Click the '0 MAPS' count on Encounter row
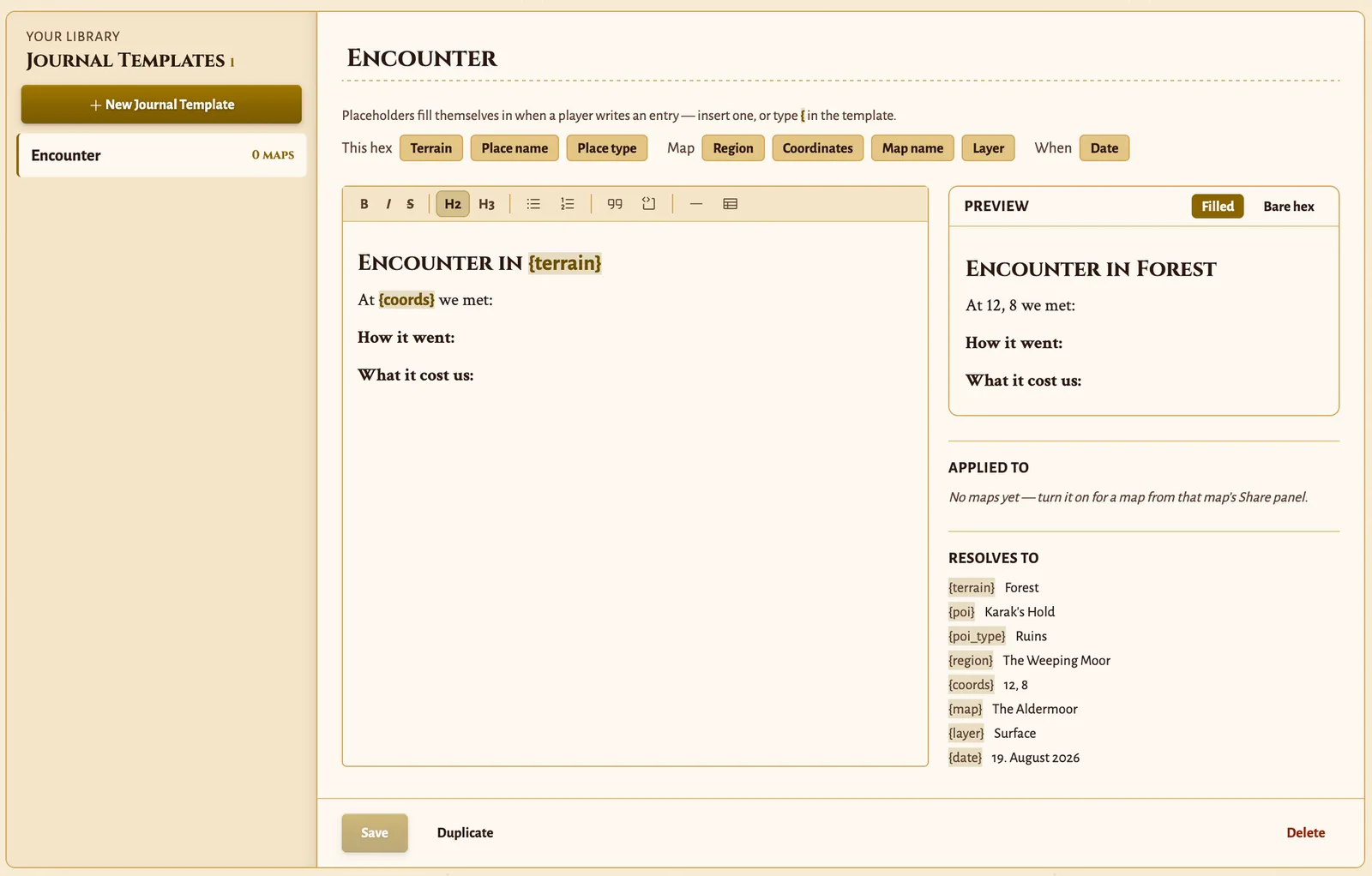 click(273, 155)
